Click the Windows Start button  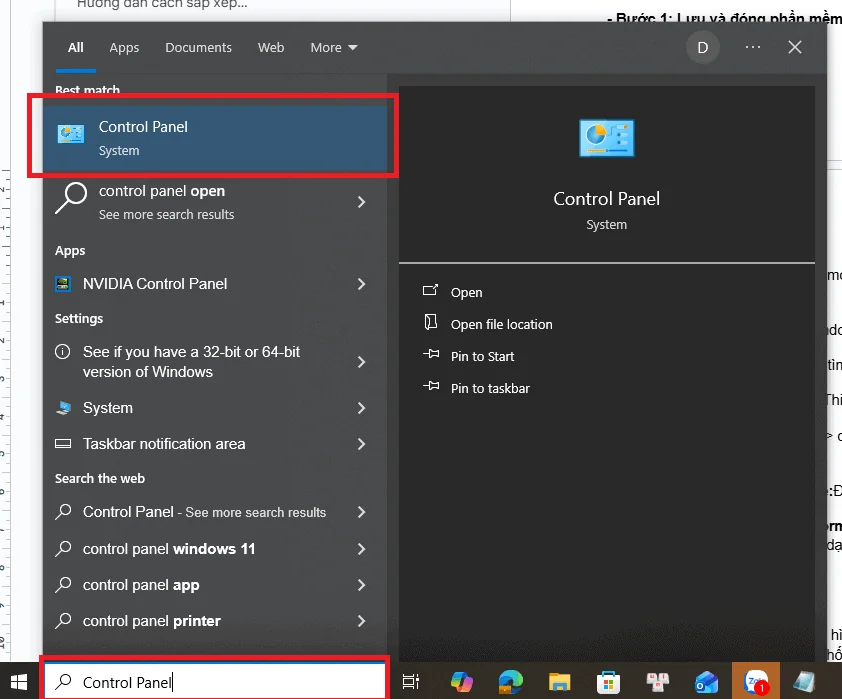(19, 682)
